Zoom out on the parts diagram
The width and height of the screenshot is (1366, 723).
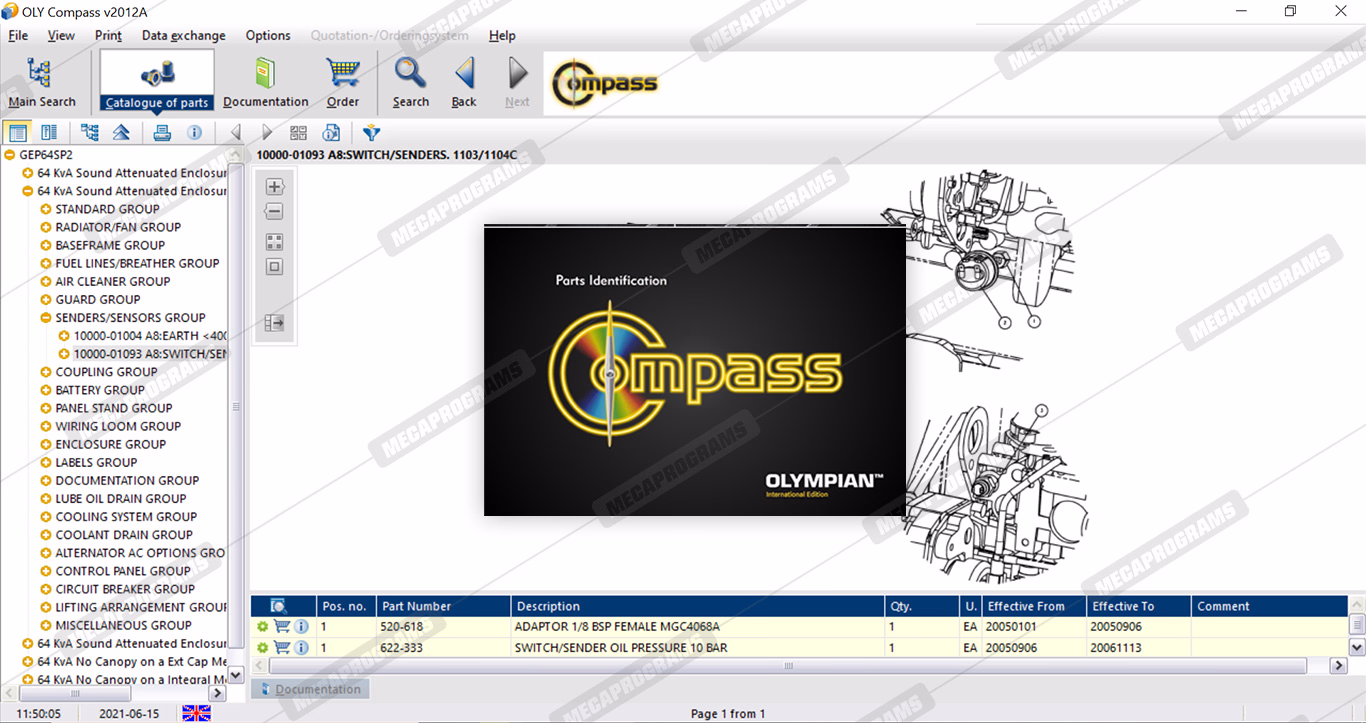click(x=275, y=212)
